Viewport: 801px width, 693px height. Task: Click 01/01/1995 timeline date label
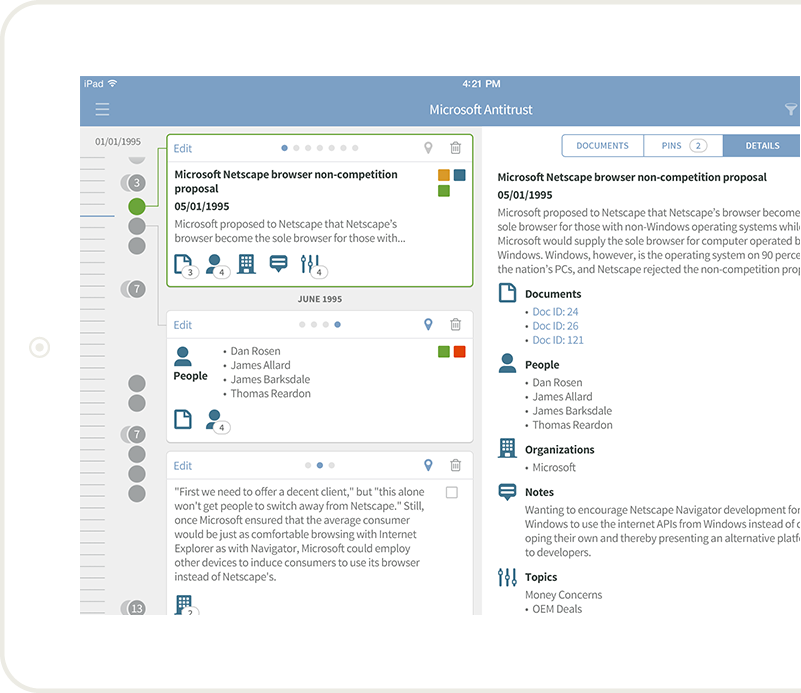pyautogui.click(x=118, y=141)
